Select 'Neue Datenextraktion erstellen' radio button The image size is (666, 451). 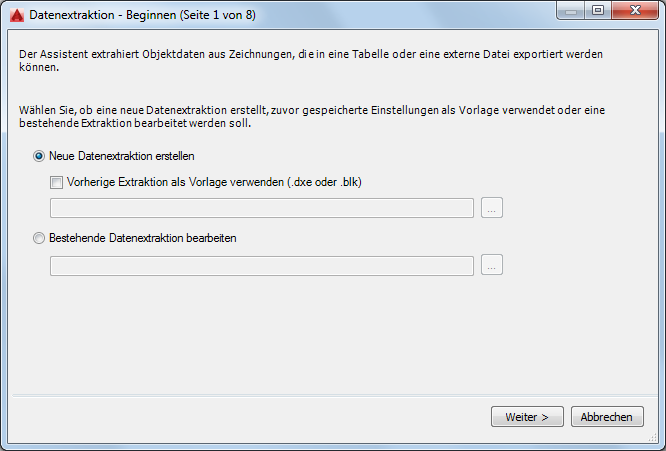coord(40,156)
